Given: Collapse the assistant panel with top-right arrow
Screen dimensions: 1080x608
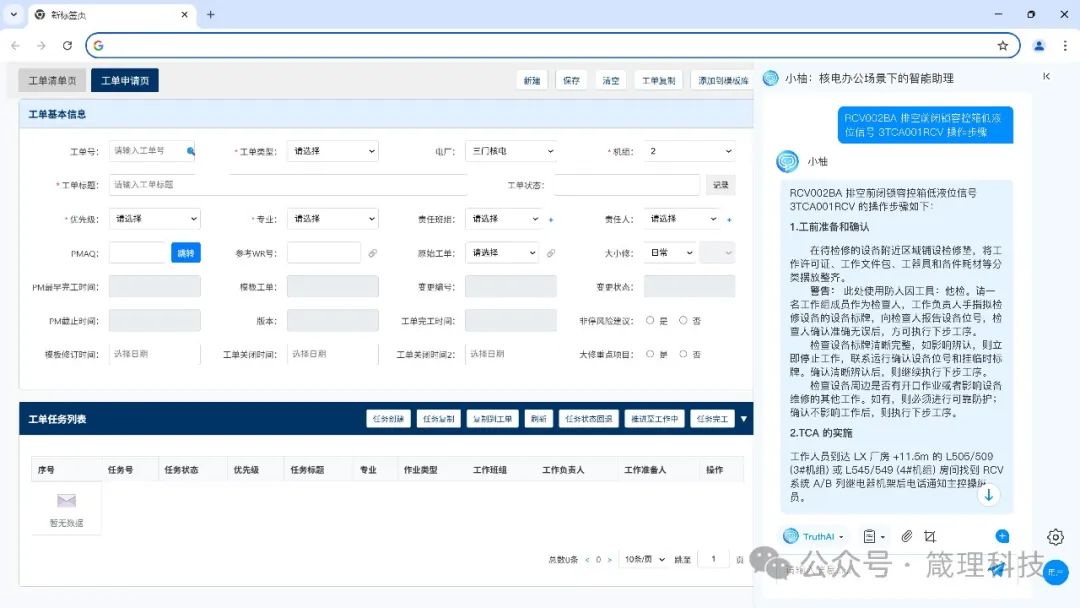Looking at the screenshot, I should (1046, 77).
